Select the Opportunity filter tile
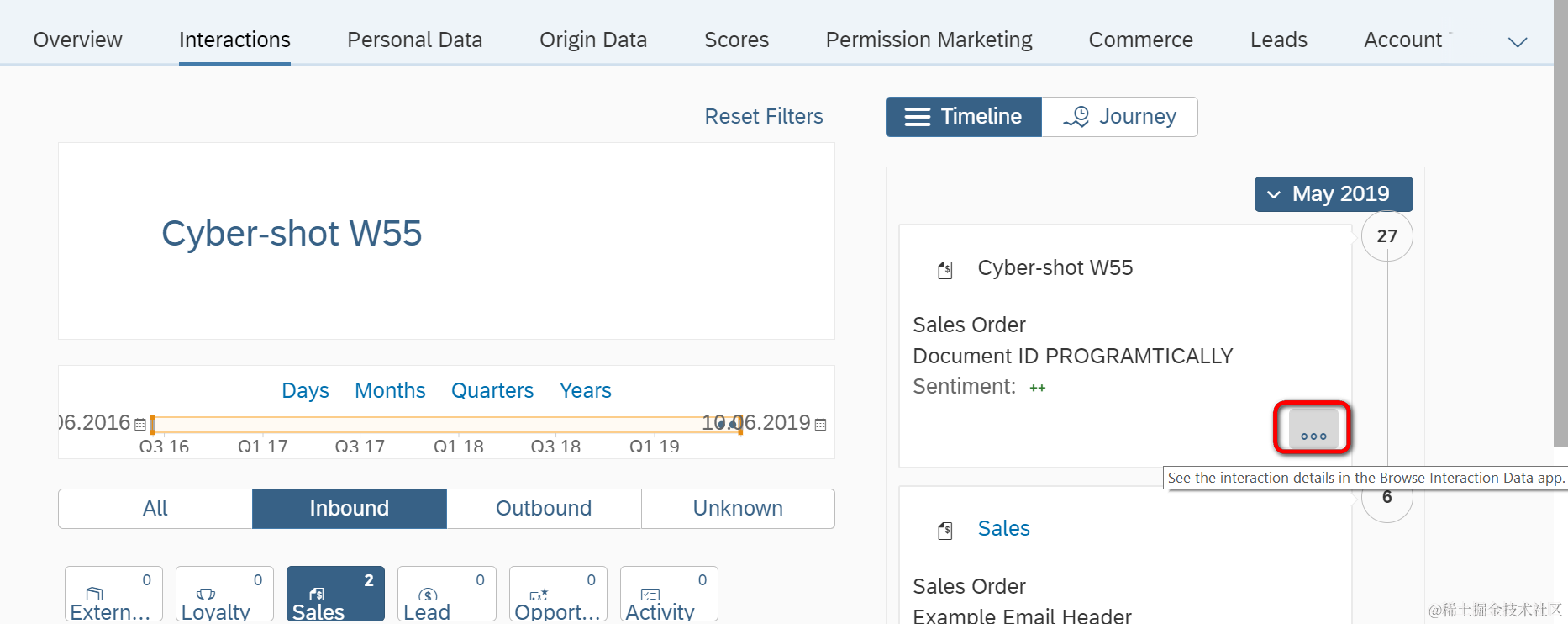The height and width of the screenshot is (624, 1568). (557, 594)
